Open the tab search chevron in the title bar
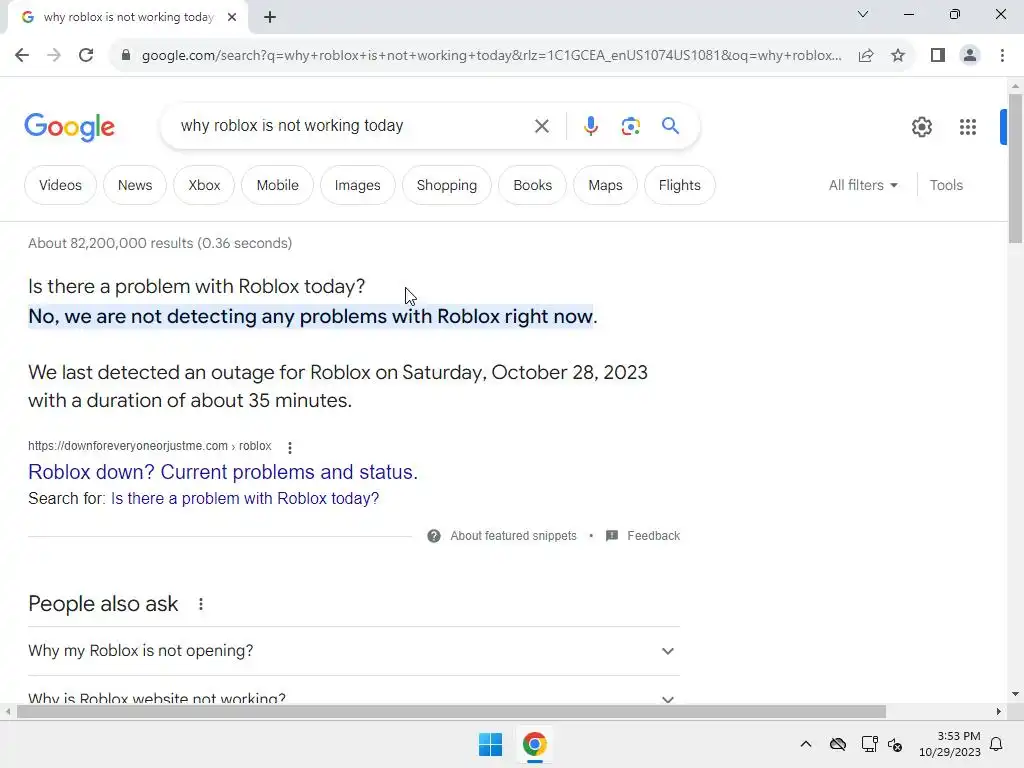The image size is (1024, 768). click(x=863, y=14)
